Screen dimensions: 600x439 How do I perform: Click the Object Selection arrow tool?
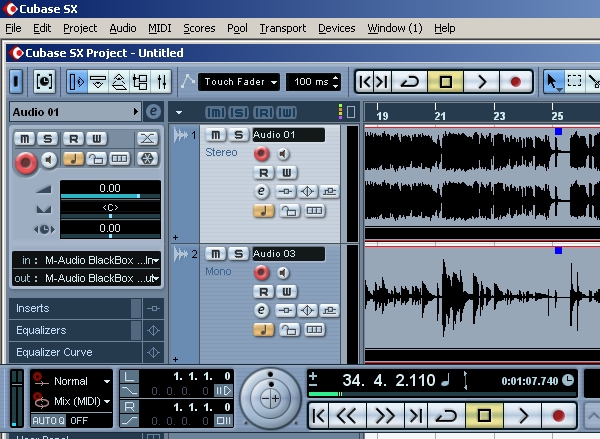point(553,82)
